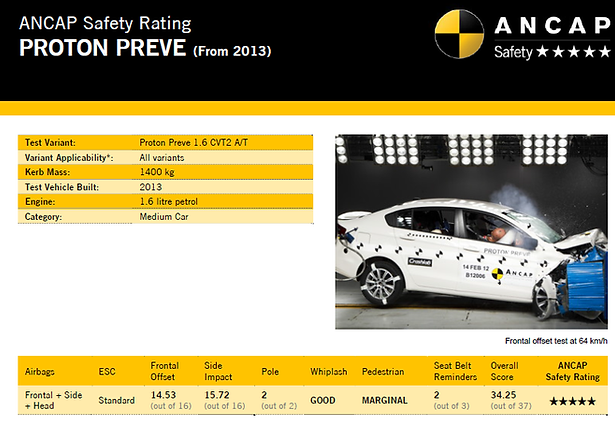The height and width of the screenshot is (426, 615).
Task: Click the Pole score '2 (out of 2)'
Action: click(x=279, y=400)
